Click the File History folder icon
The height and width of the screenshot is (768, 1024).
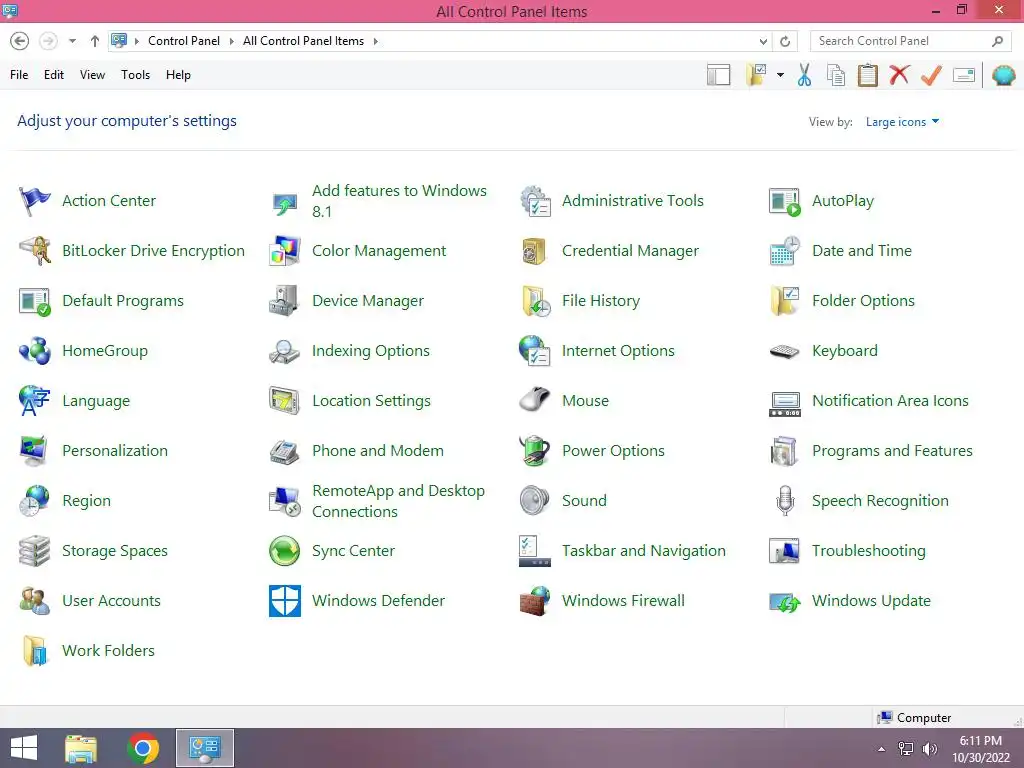click(x=536, y=301)
